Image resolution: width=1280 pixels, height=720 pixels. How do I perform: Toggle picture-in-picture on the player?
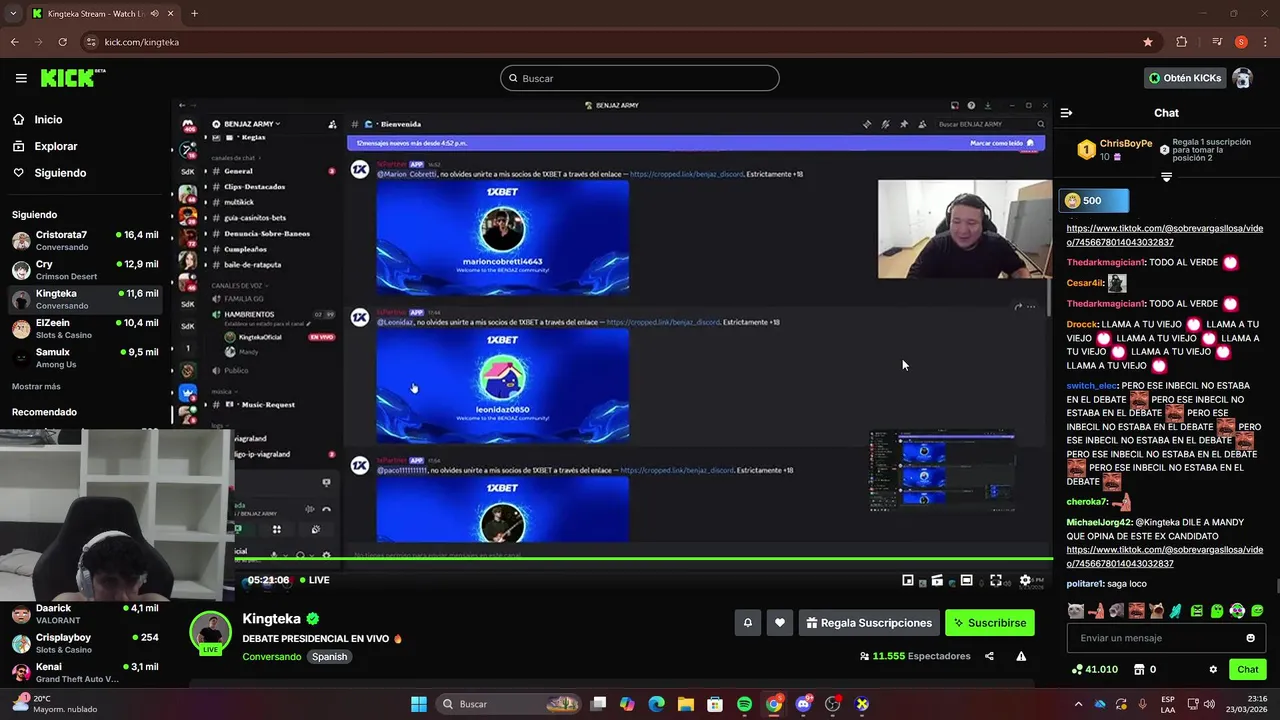pyautogui.click(x=908, y=580)
